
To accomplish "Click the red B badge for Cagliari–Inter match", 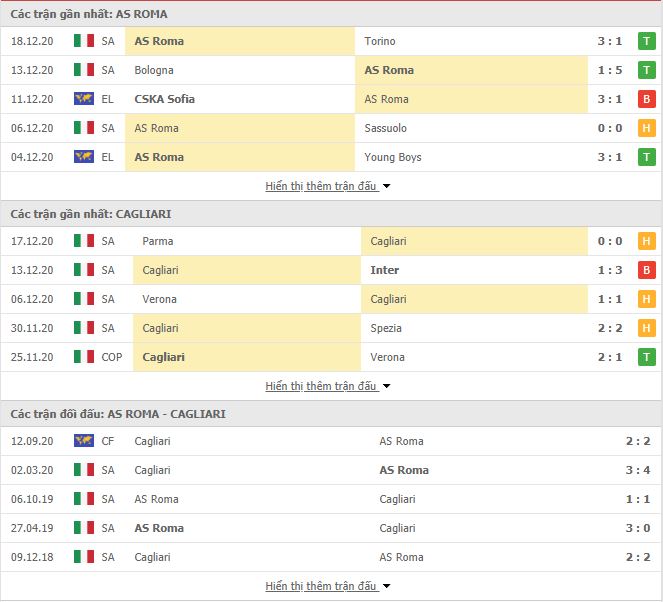I will [647, 270].
